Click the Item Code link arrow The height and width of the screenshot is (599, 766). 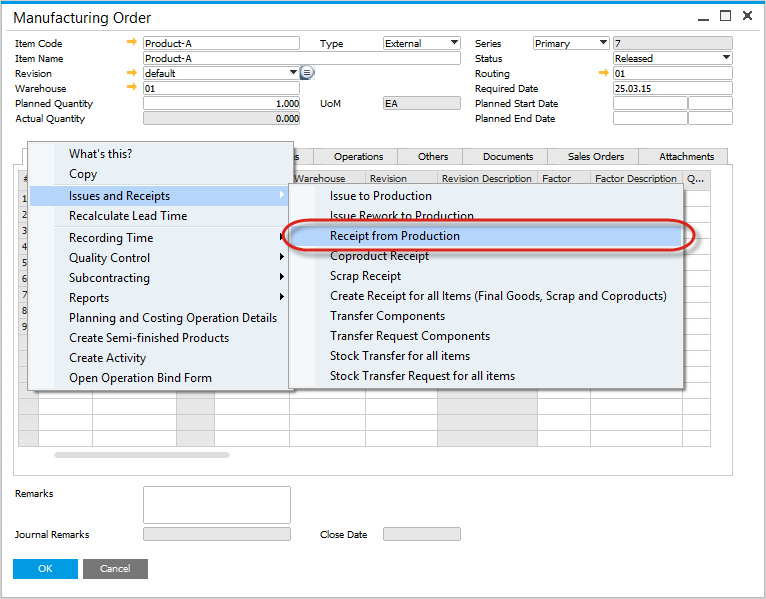point(132,43)
